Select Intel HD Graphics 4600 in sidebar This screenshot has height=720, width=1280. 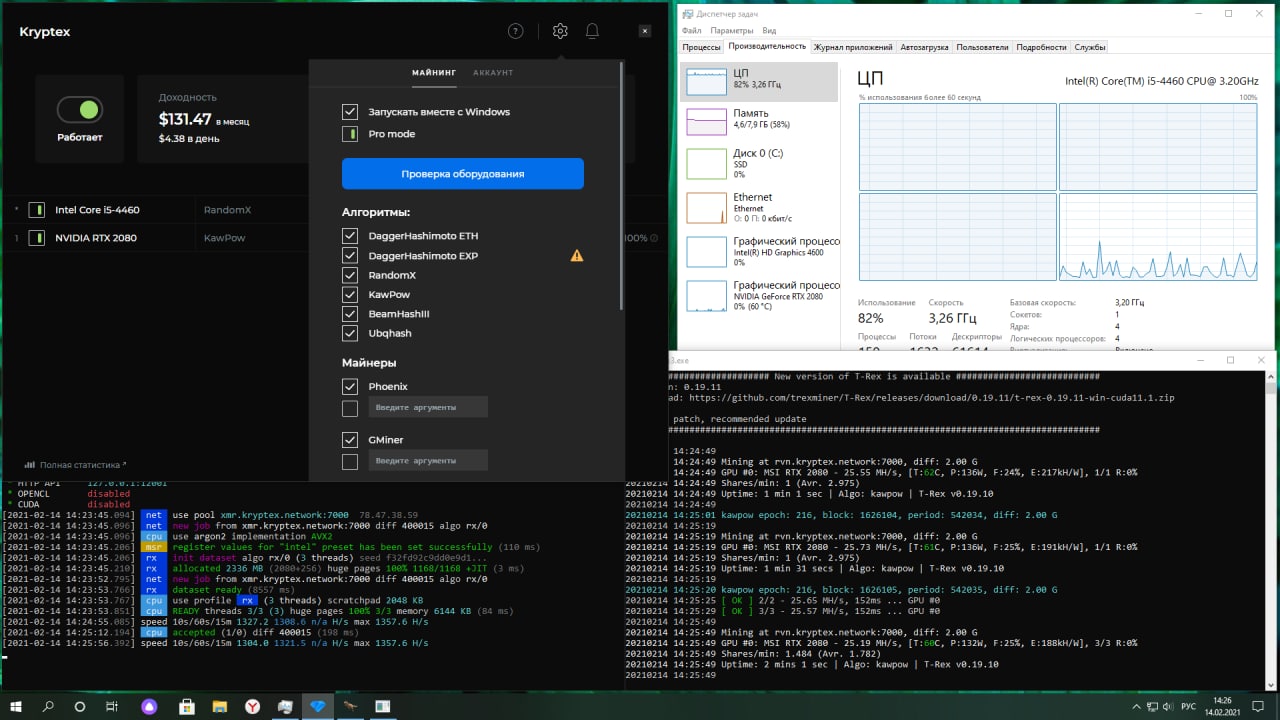[759, 251]
